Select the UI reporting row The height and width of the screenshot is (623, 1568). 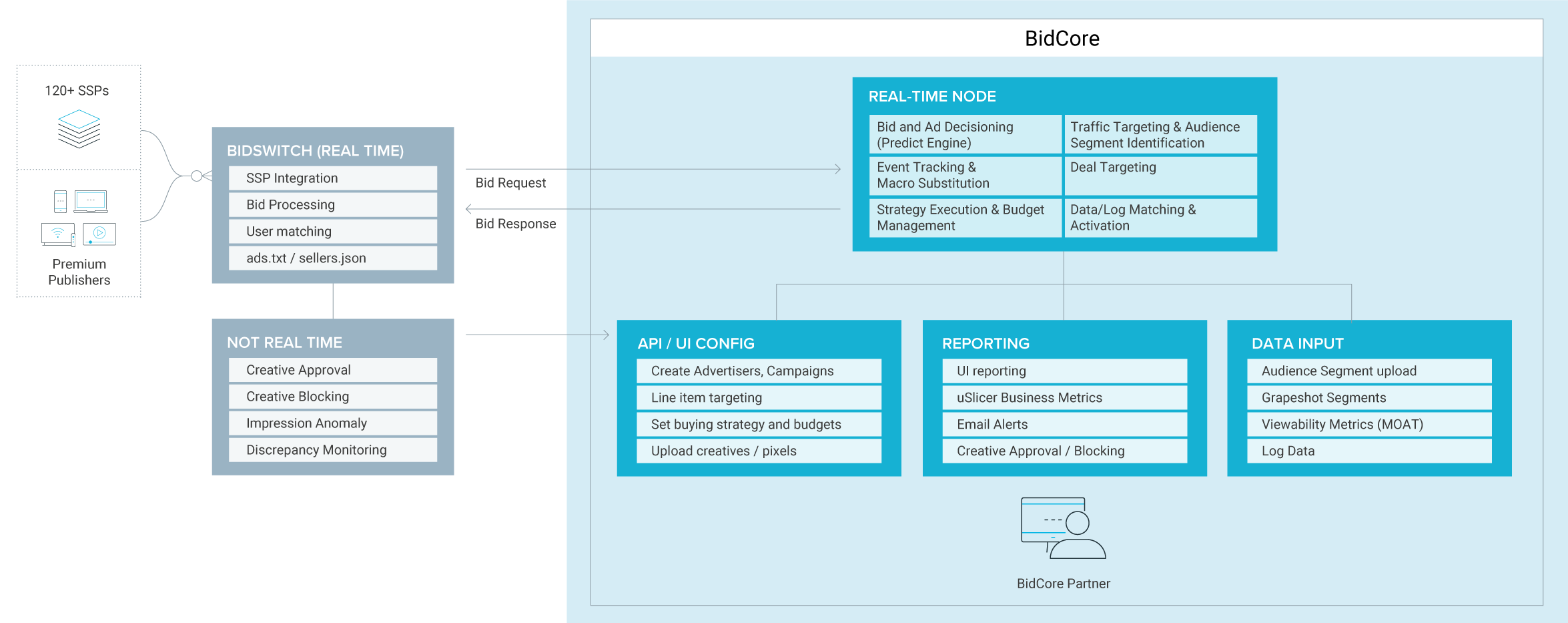tap(1065, 371)
